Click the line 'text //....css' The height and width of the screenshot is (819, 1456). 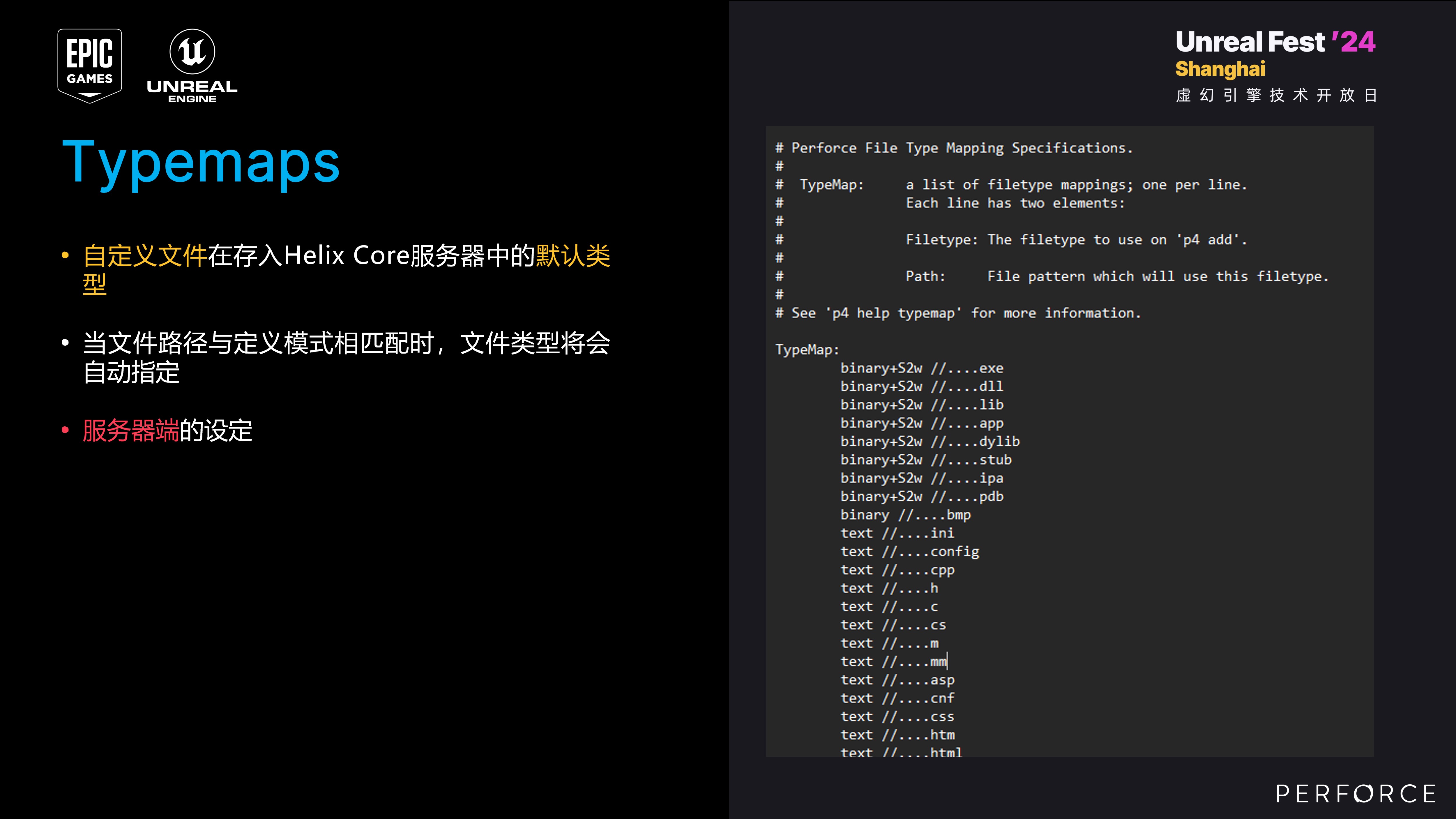click(x=897, y=717)
